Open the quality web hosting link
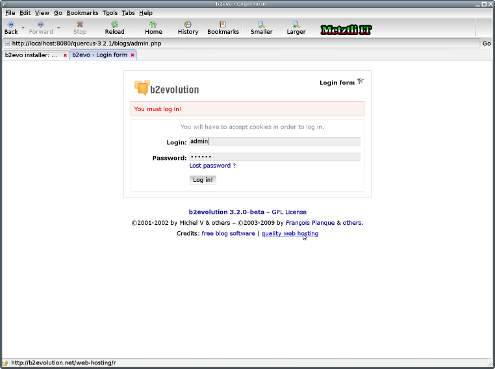This screenshot has height=369, width=495. 290,234
